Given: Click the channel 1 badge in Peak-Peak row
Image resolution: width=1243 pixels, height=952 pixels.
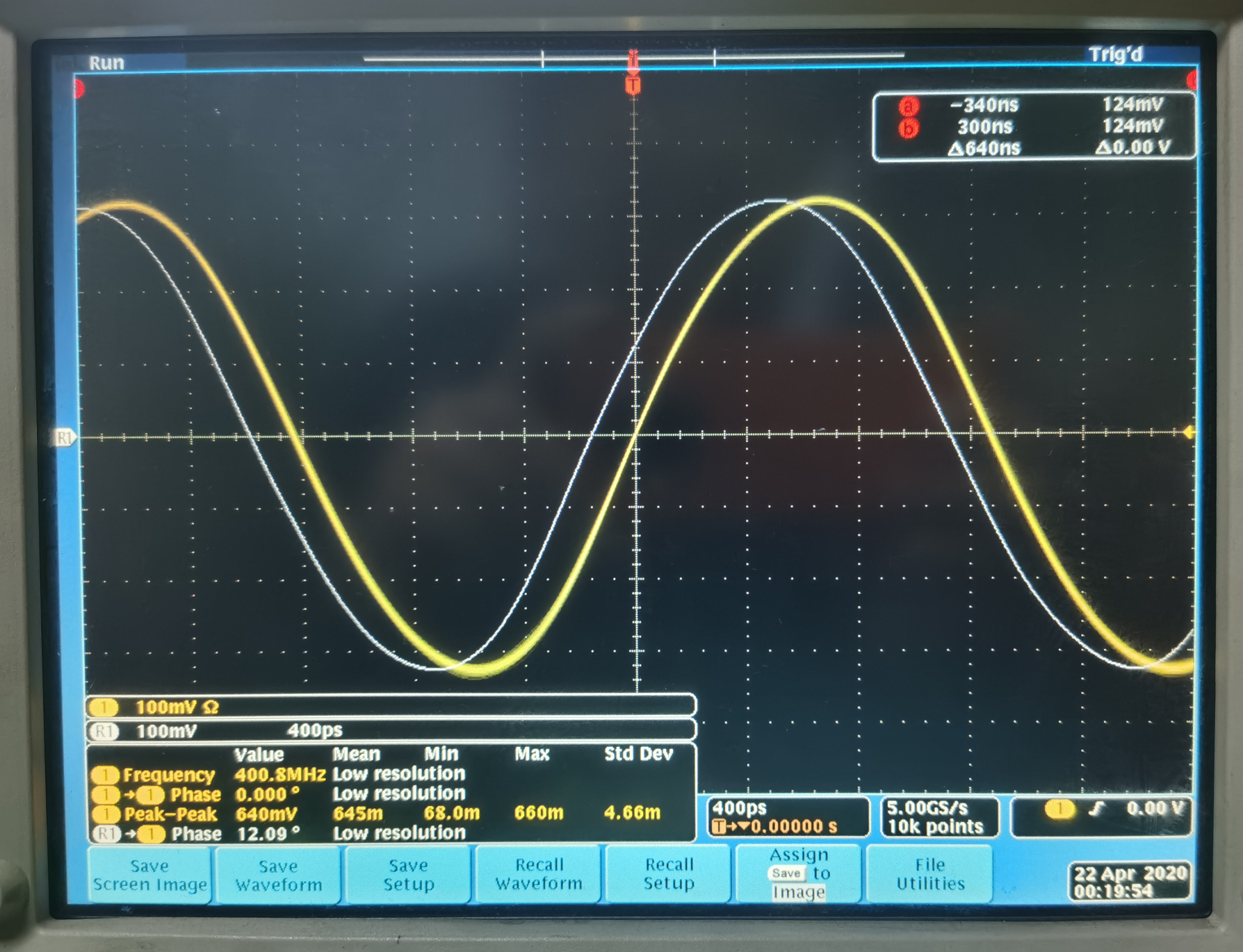Looking at the screenshot, I should (x=106, y=814).
